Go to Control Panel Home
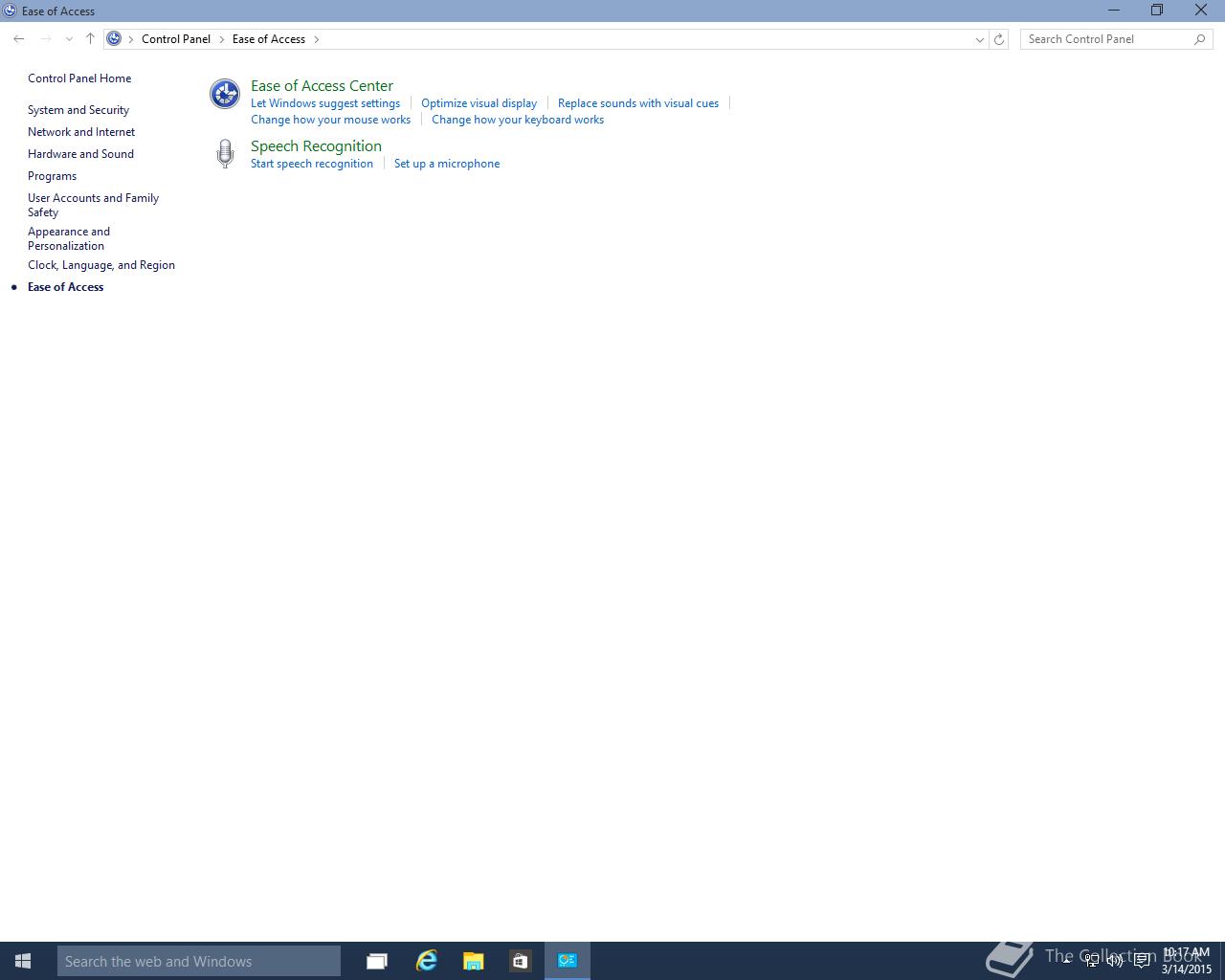 coord(79,78)
